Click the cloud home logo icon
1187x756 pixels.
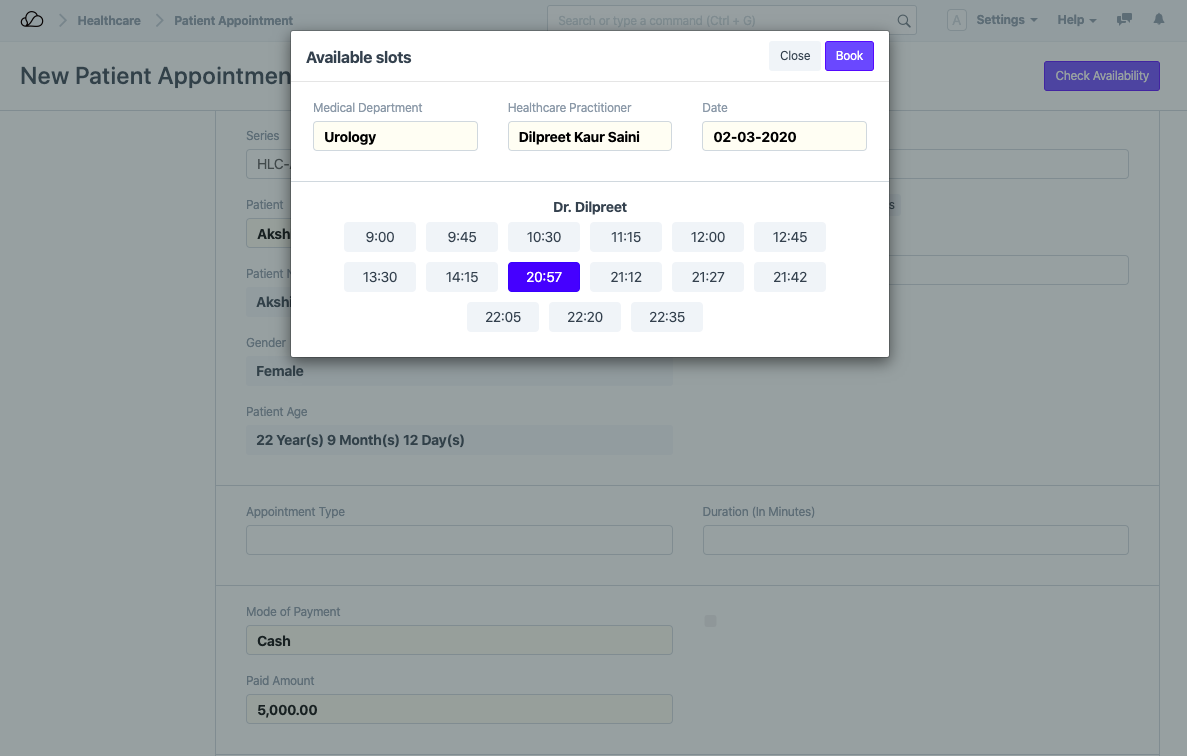32,20
